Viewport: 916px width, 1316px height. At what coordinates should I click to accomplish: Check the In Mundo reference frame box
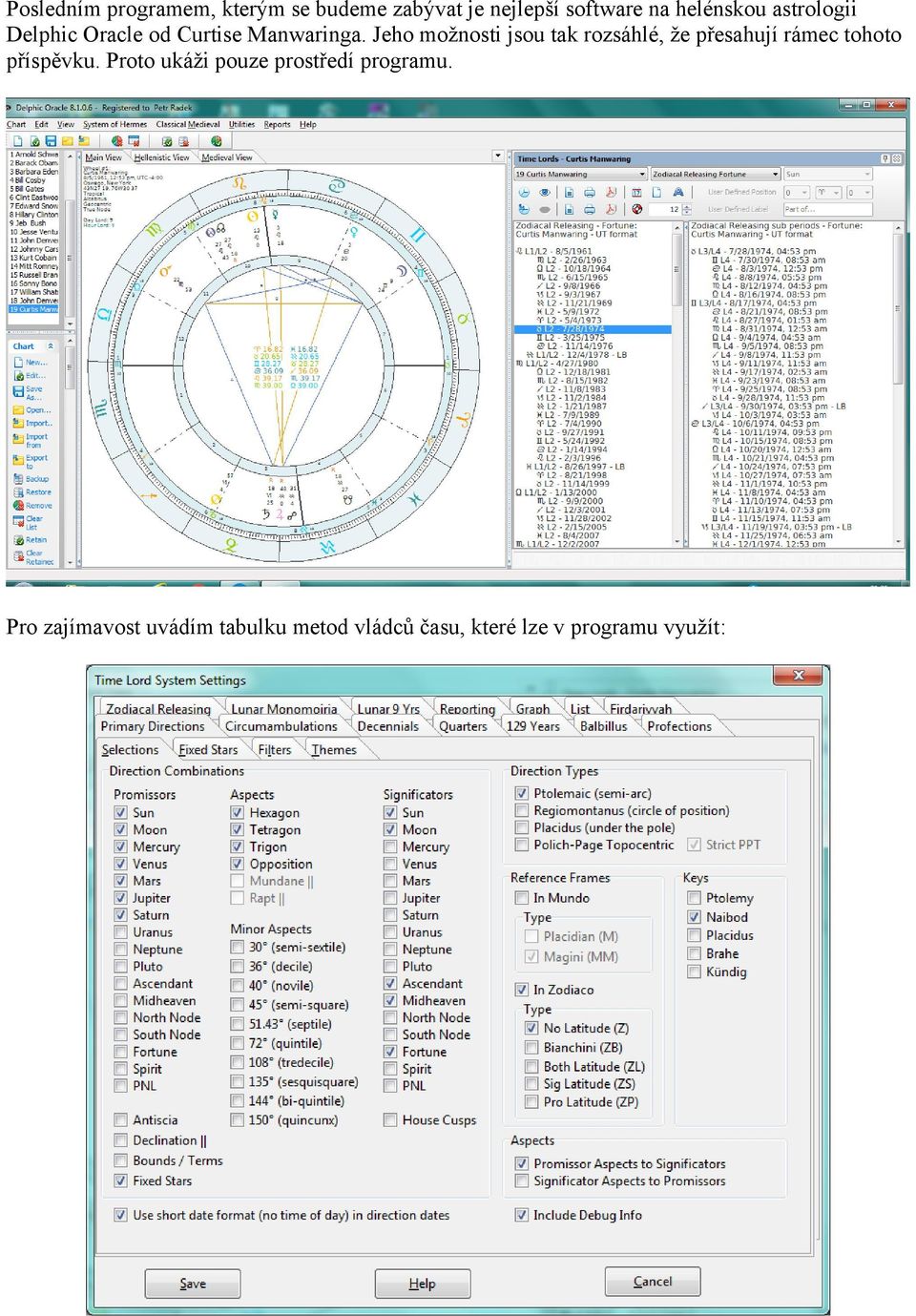point(522,898)
